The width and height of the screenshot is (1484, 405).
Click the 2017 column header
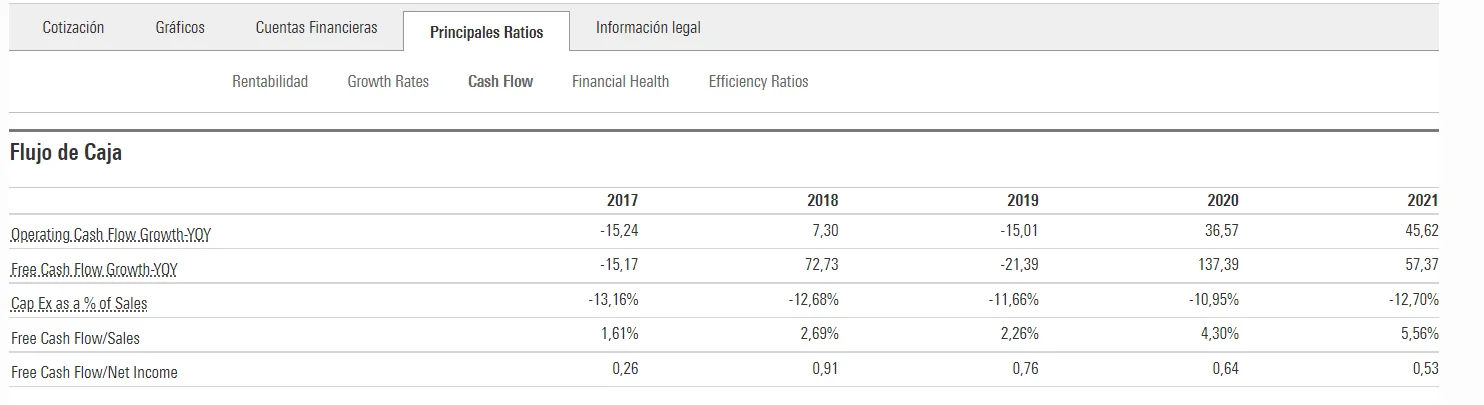pyautogui.click(x=622, y=201)
